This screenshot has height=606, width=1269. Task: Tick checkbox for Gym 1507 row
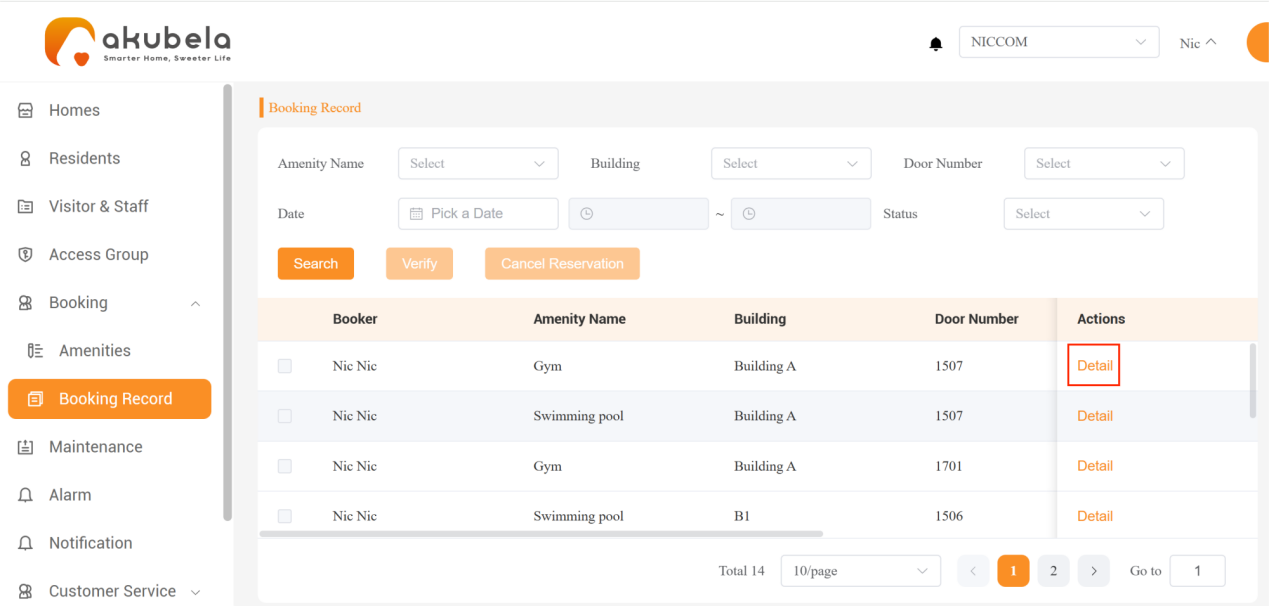coord(285,366)
